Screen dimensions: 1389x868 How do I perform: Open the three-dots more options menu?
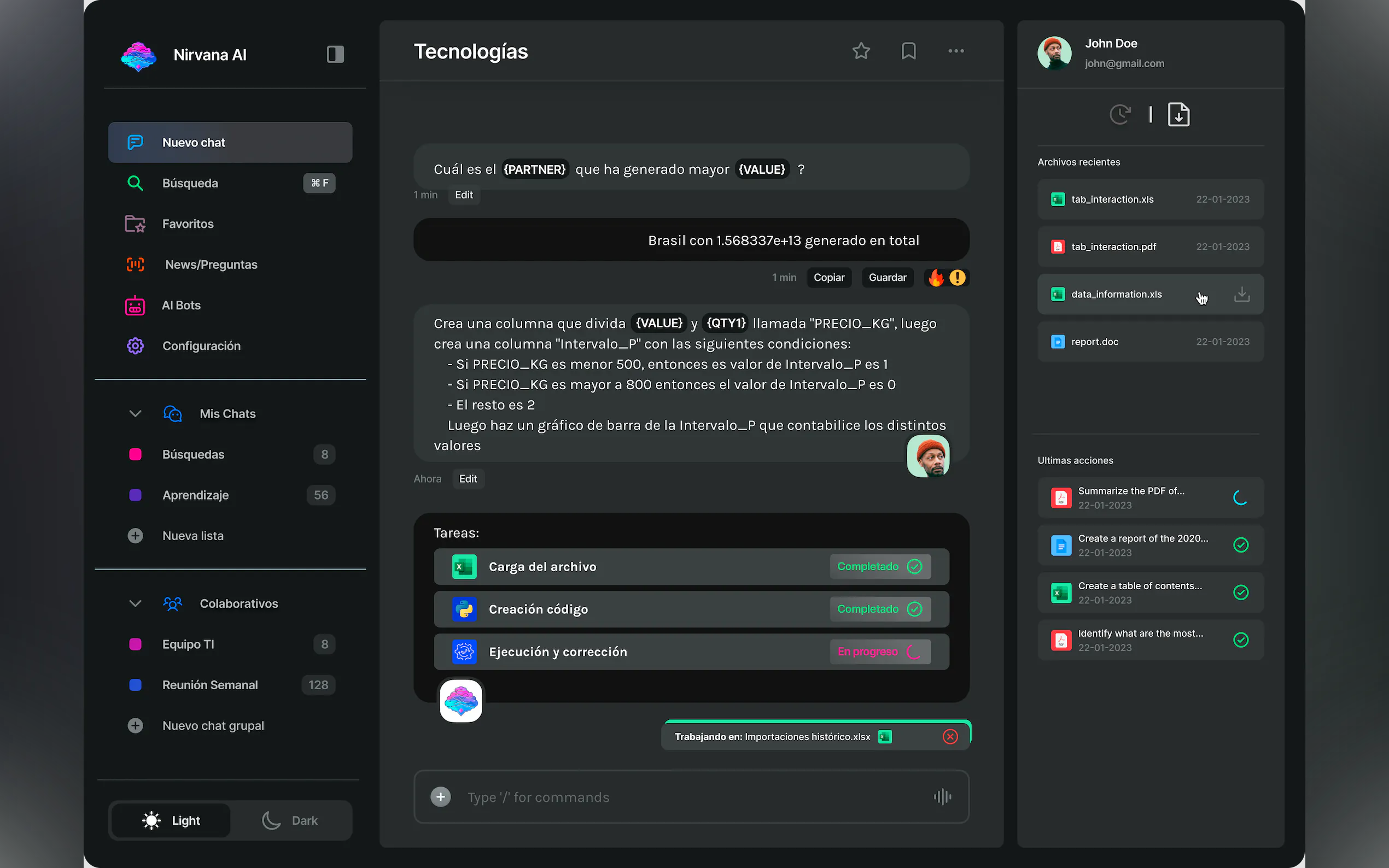pos(956,51)
